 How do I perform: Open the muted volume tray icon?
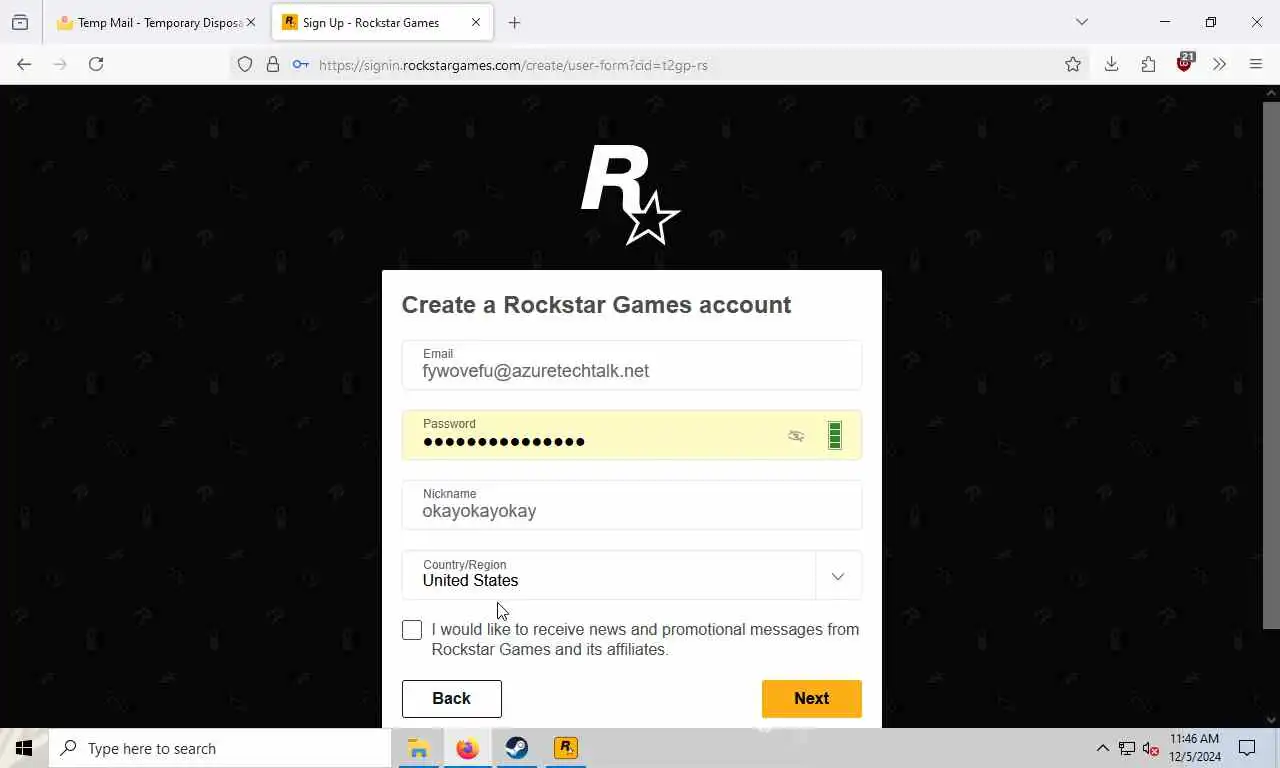coord(1151,748)
